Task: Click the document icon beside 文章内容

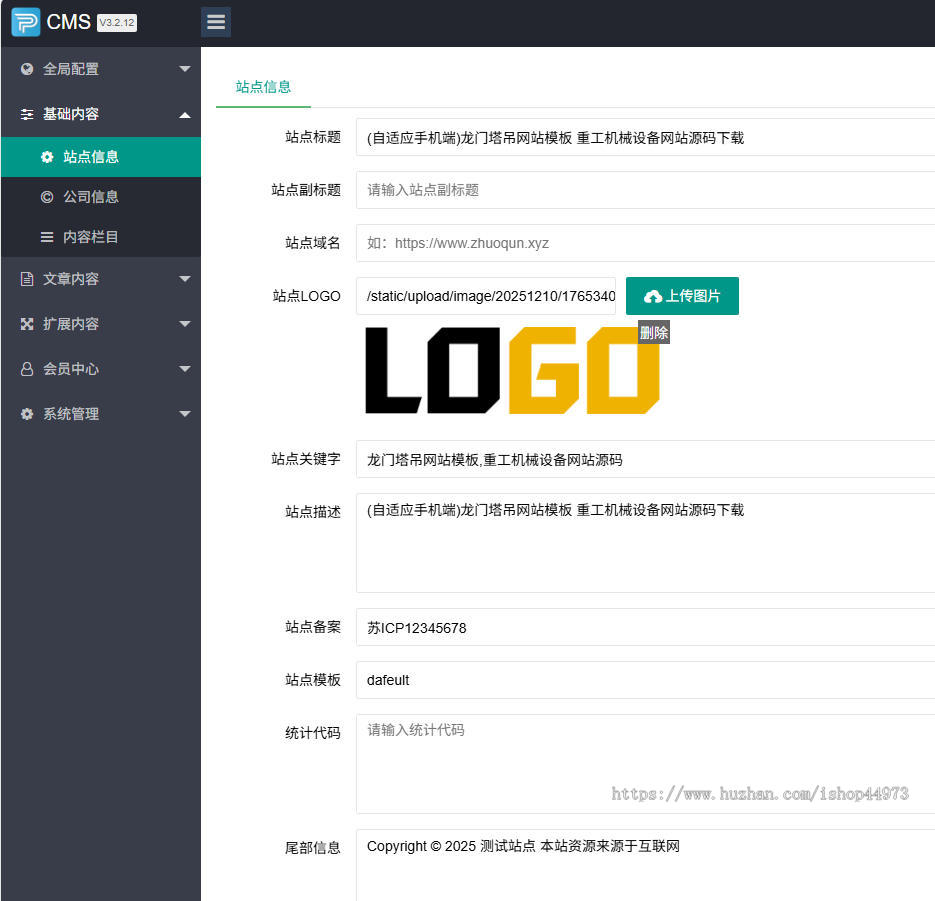Action: click(x=27, y=279)
